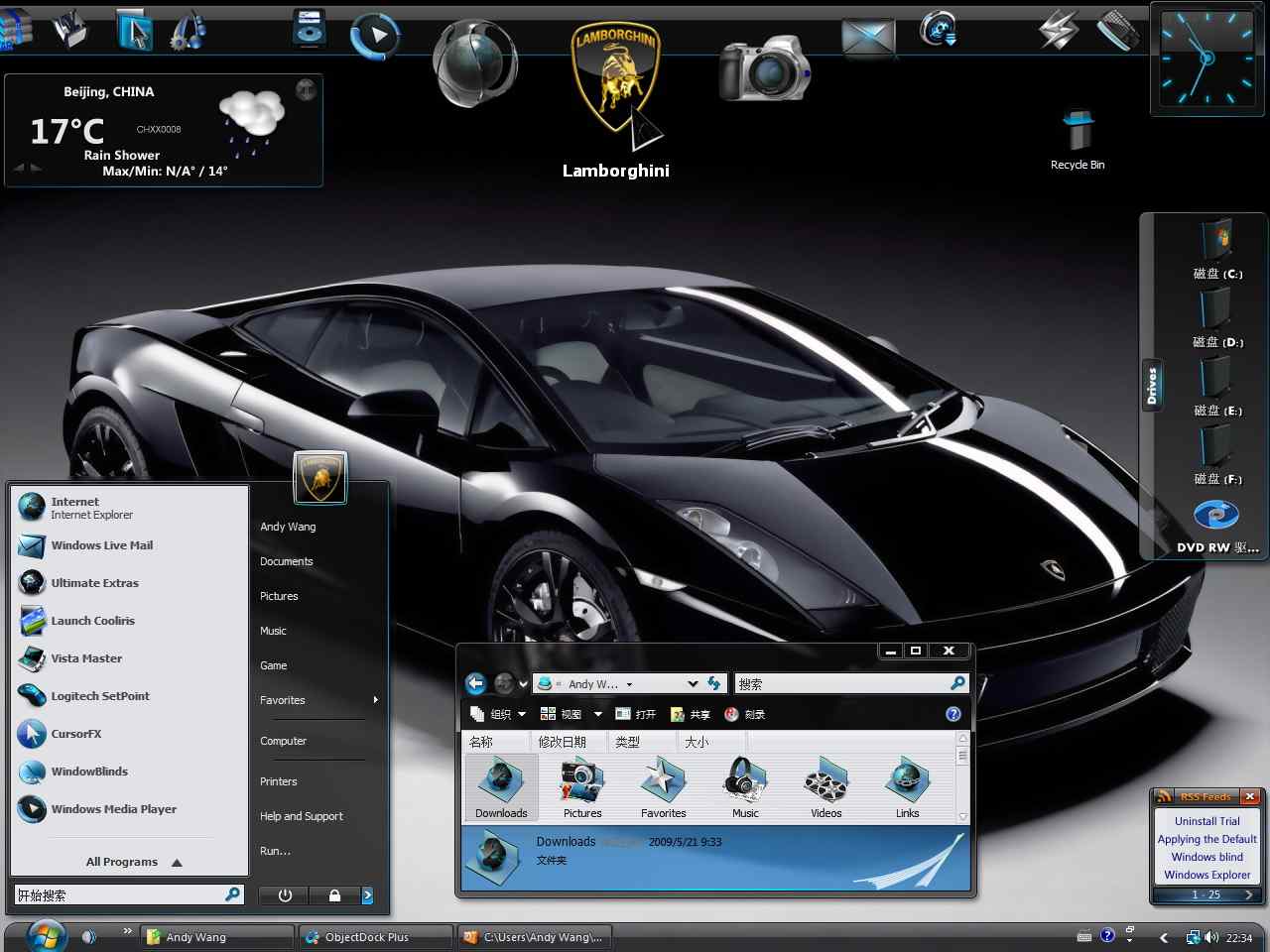Open the DVD RW drive
The width and height of the screenshot is (1270, 952).
pyautogui.click(x=1217, y=526)
